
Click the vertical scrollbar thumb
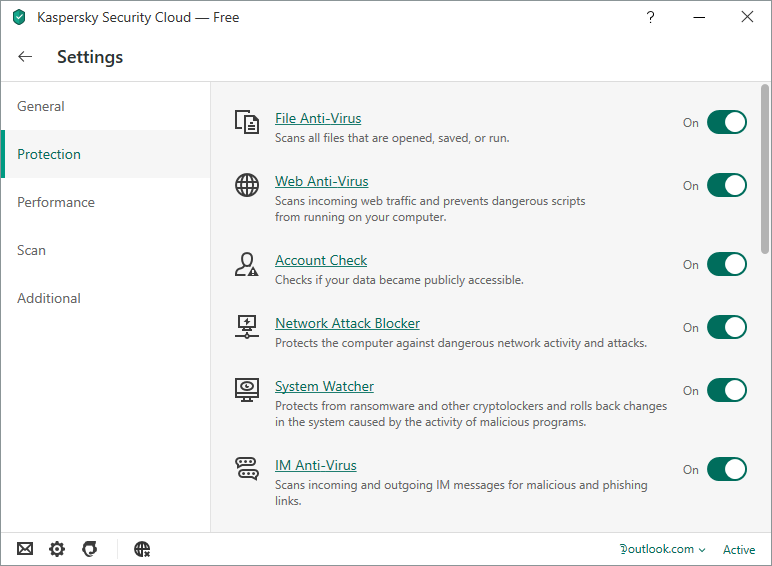765,169
